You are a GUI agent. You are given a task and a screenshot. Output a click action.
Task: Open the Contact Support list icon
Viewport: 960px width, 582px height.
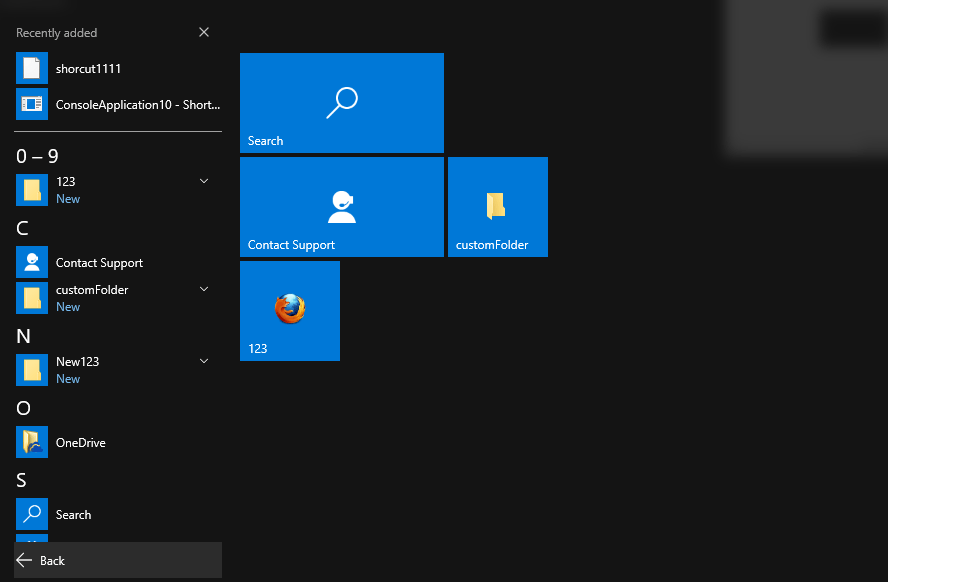click(32, 262)
